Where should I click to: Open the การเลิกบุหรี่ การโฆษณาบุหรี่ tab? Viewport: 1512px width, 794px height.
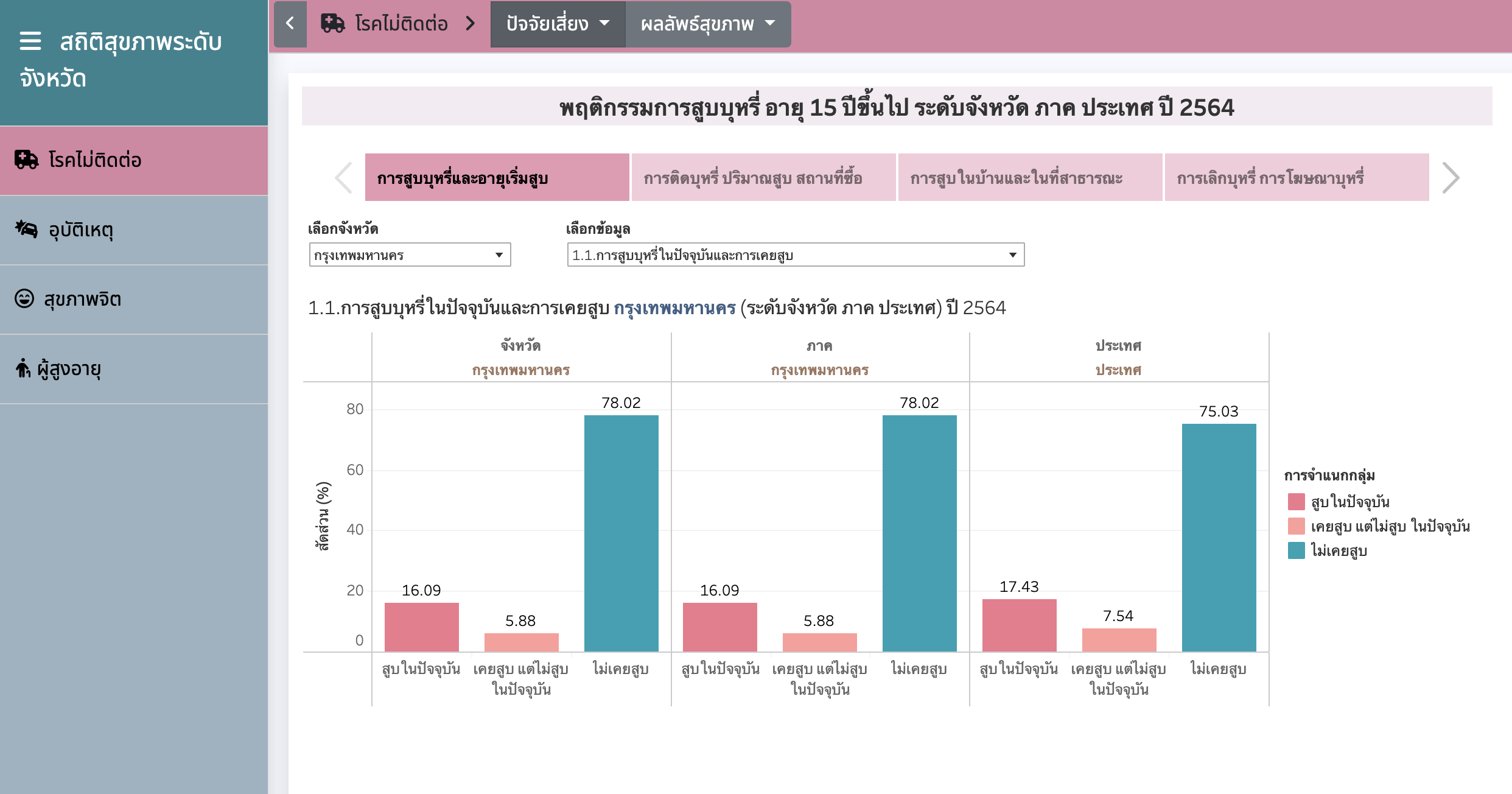1297,178
